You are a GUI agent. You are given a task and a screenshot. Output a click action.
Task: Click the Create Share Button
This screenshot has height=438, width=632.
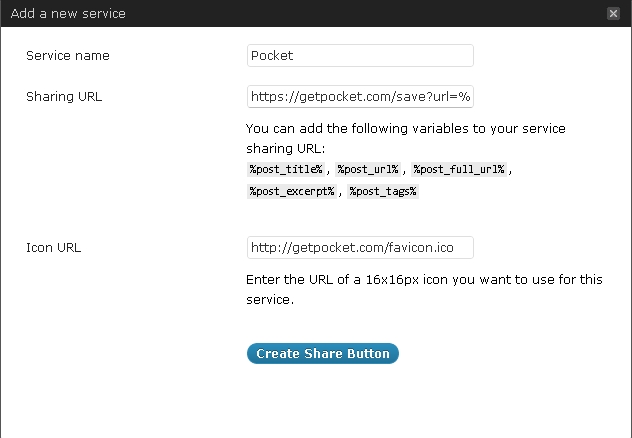point(323,353)
